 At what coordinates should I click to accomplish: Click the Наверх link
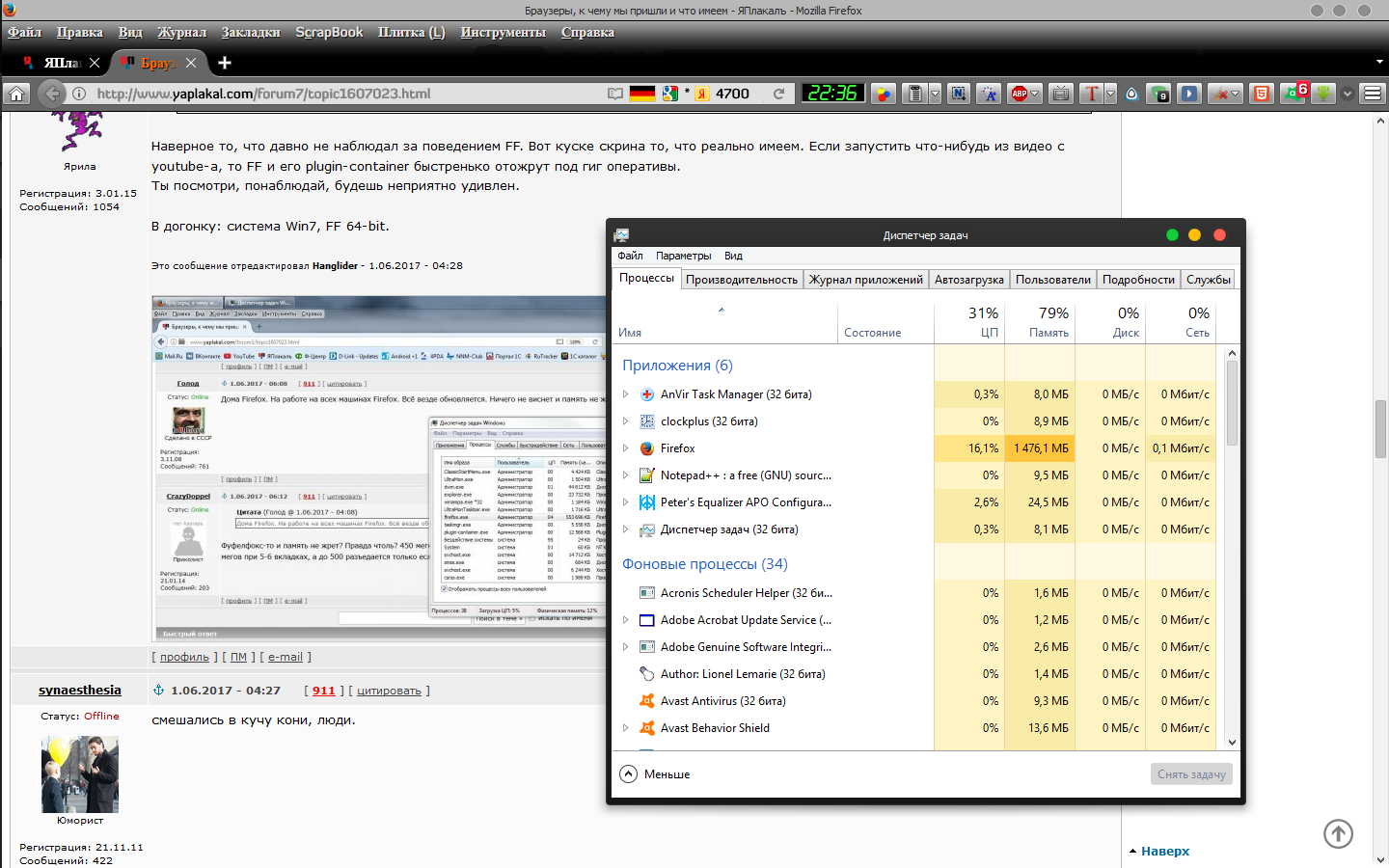pyautogui.click(x=1165, y=851)
